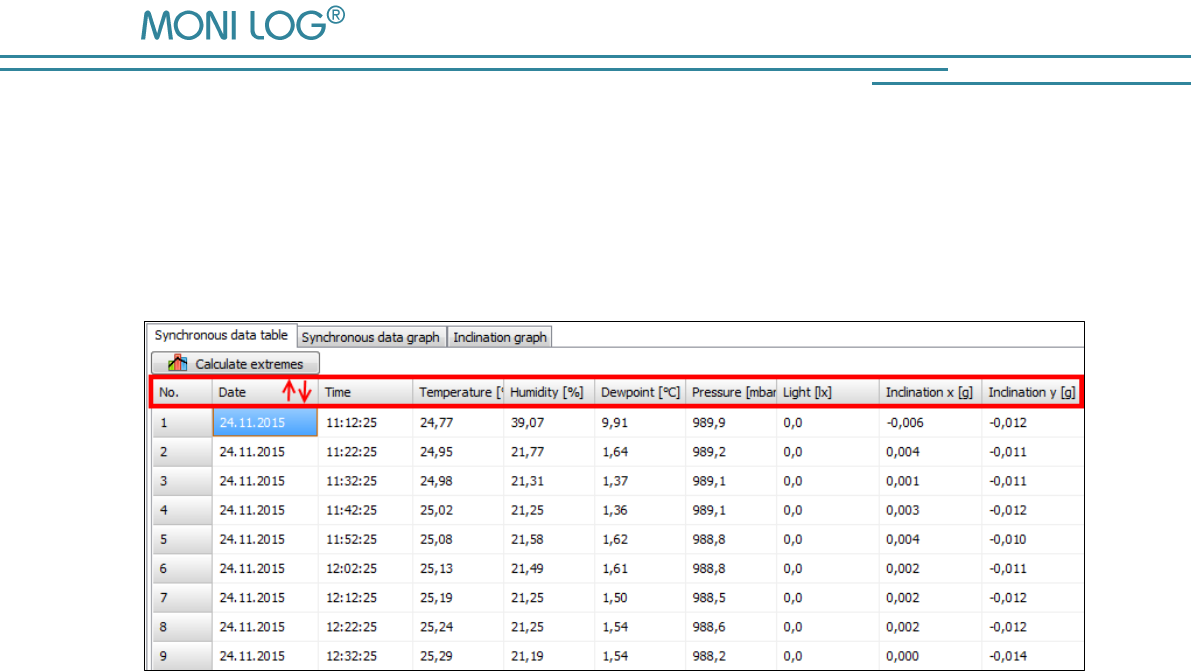Sort by the No. column header

(182, 392)
